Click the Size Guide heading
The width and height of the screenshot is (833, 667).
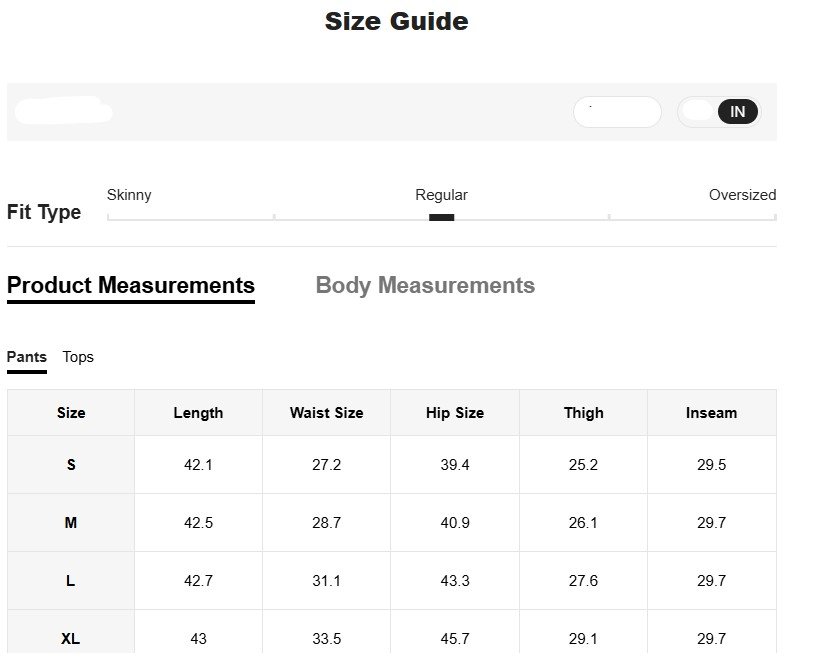tap(396, 21)
